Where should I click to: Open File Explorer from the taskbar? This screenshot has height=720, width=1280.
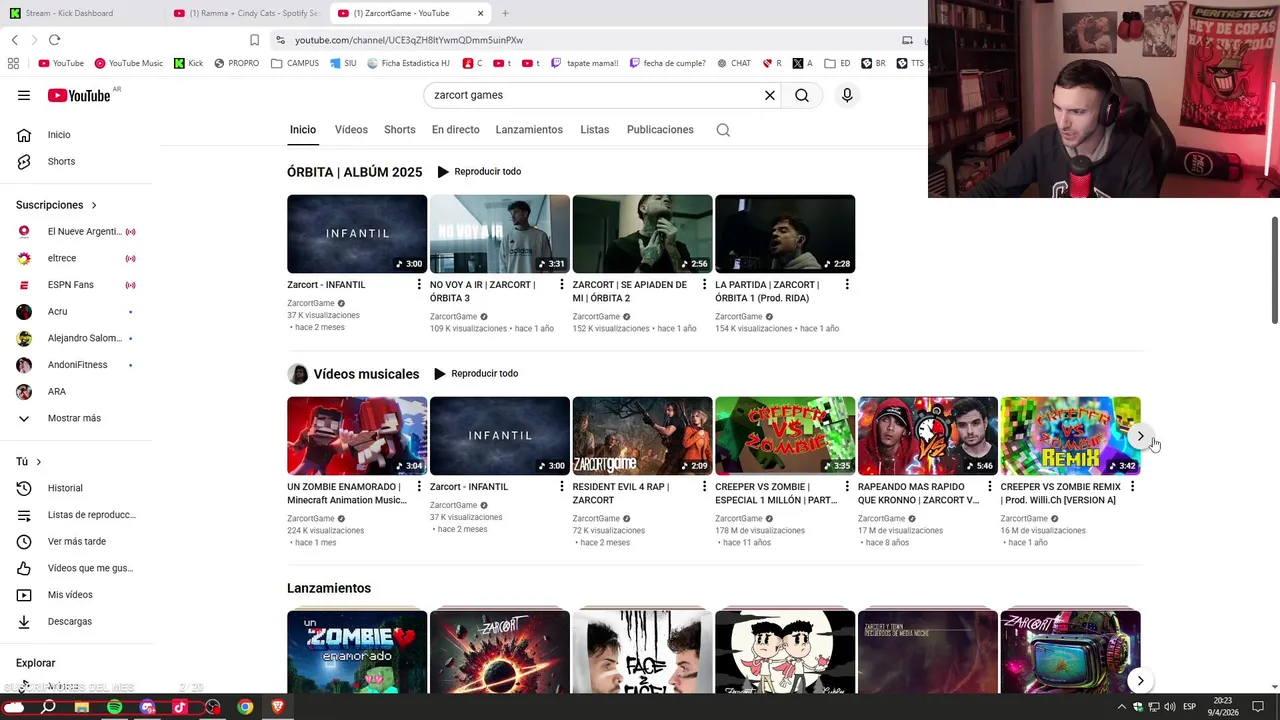(x=82, y=707)
